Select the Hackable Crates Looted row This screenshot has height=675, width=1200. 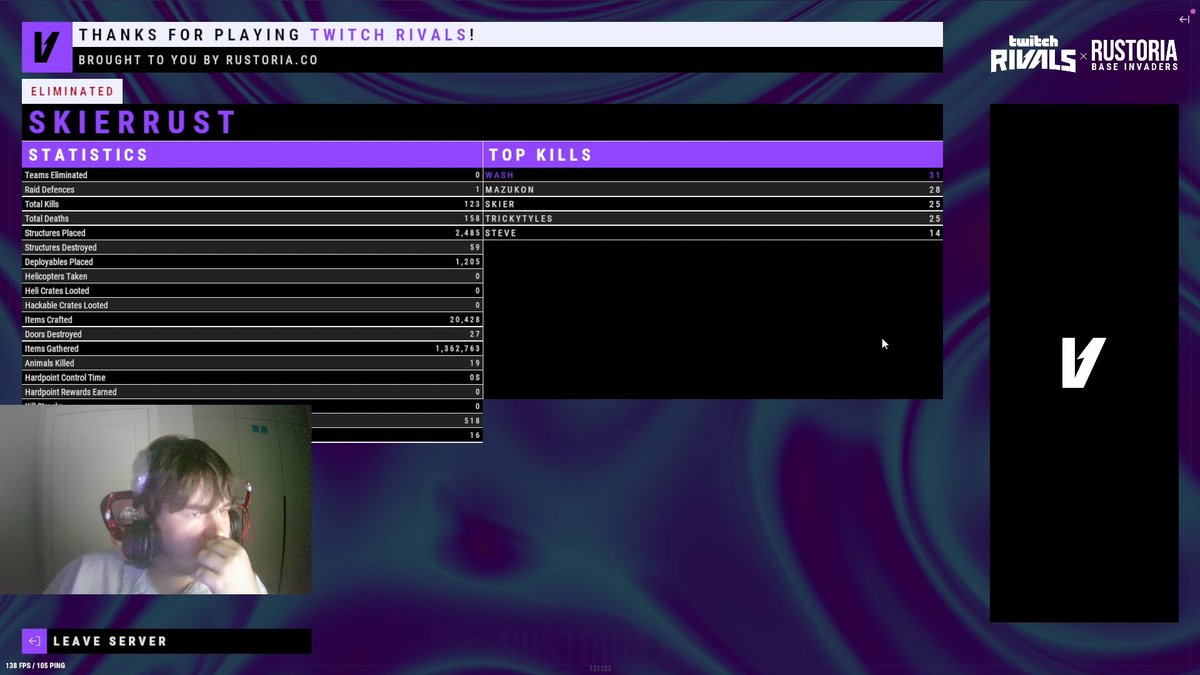click(x=252, y=305)
